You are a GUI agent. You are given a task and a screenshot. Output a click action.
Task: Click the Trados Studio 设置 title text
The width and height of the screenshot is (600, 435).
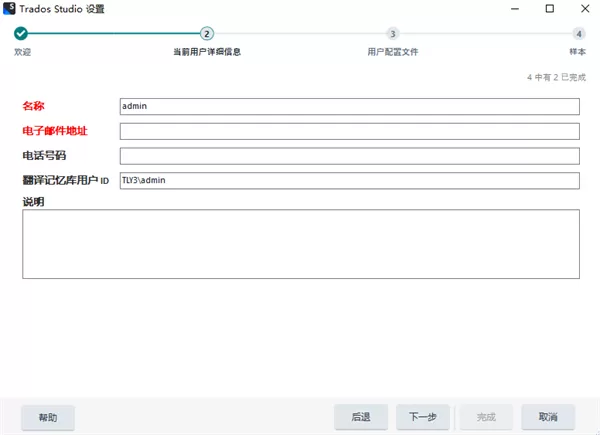(62, 9)
